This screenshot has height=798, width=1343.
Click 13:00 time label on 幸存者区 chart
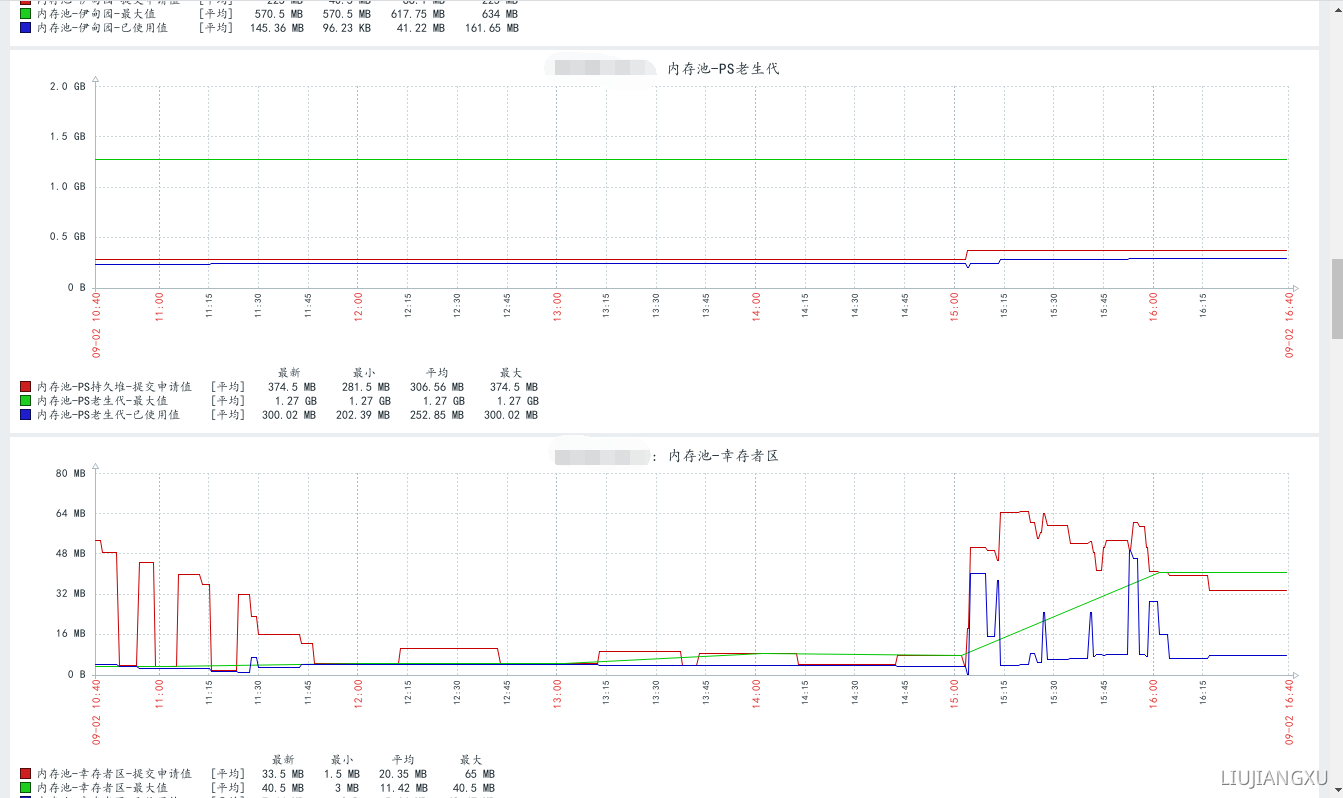click(x=558, y=692)
